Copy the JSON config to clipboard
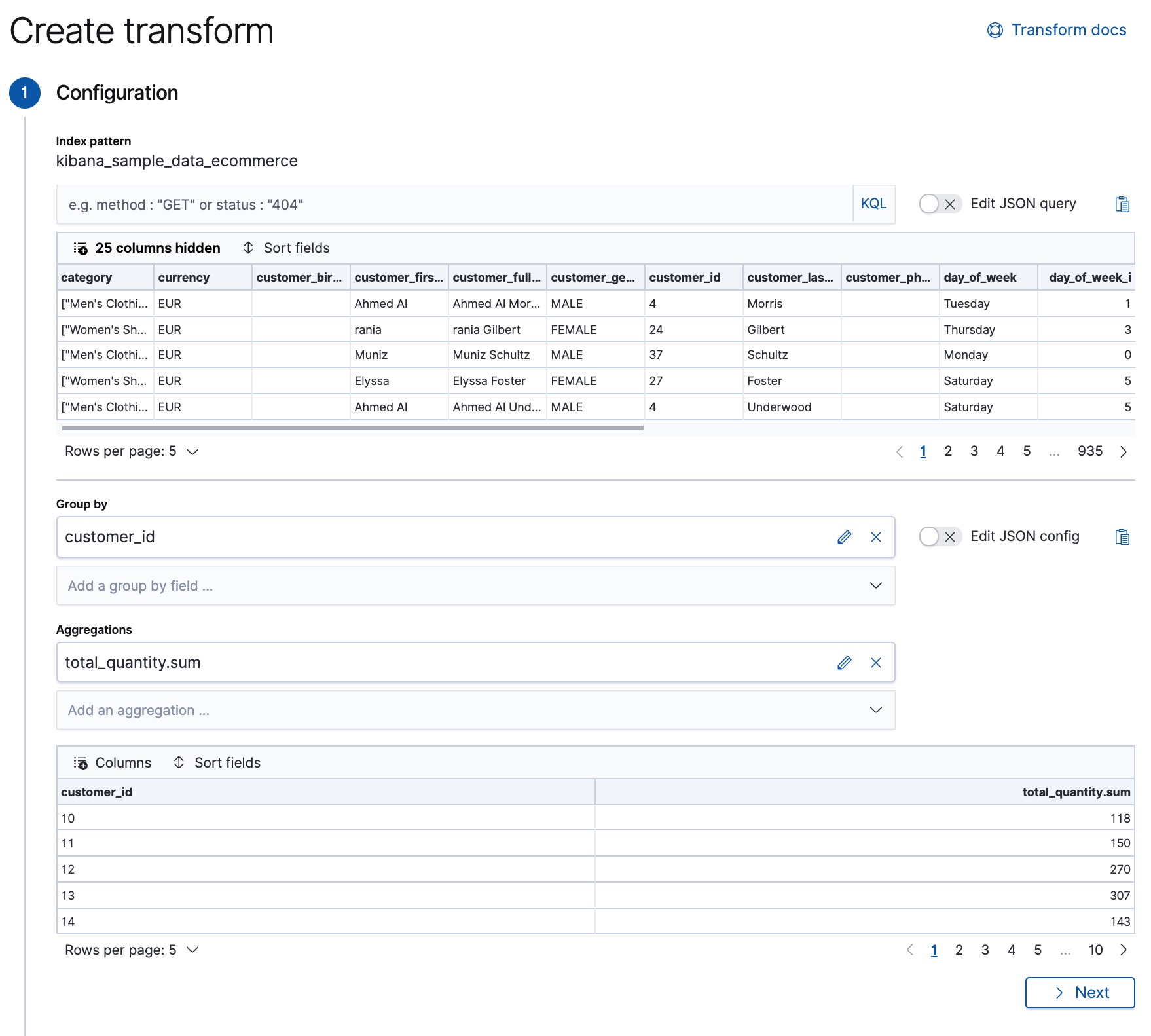 (1124, 536)
